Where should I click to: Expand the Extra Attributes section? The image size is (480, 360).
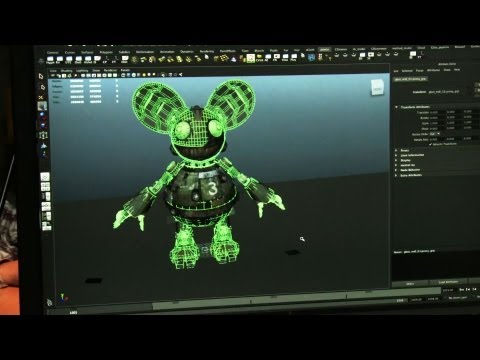pyautogui.click(x=396, y=175)
